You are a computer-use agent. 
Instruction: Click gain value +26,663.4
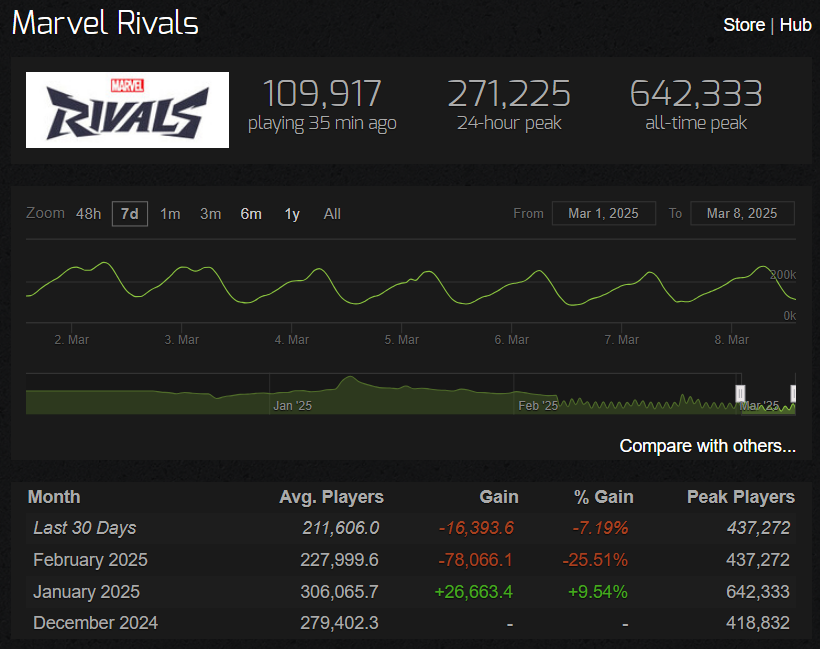(x=473, y=592)
